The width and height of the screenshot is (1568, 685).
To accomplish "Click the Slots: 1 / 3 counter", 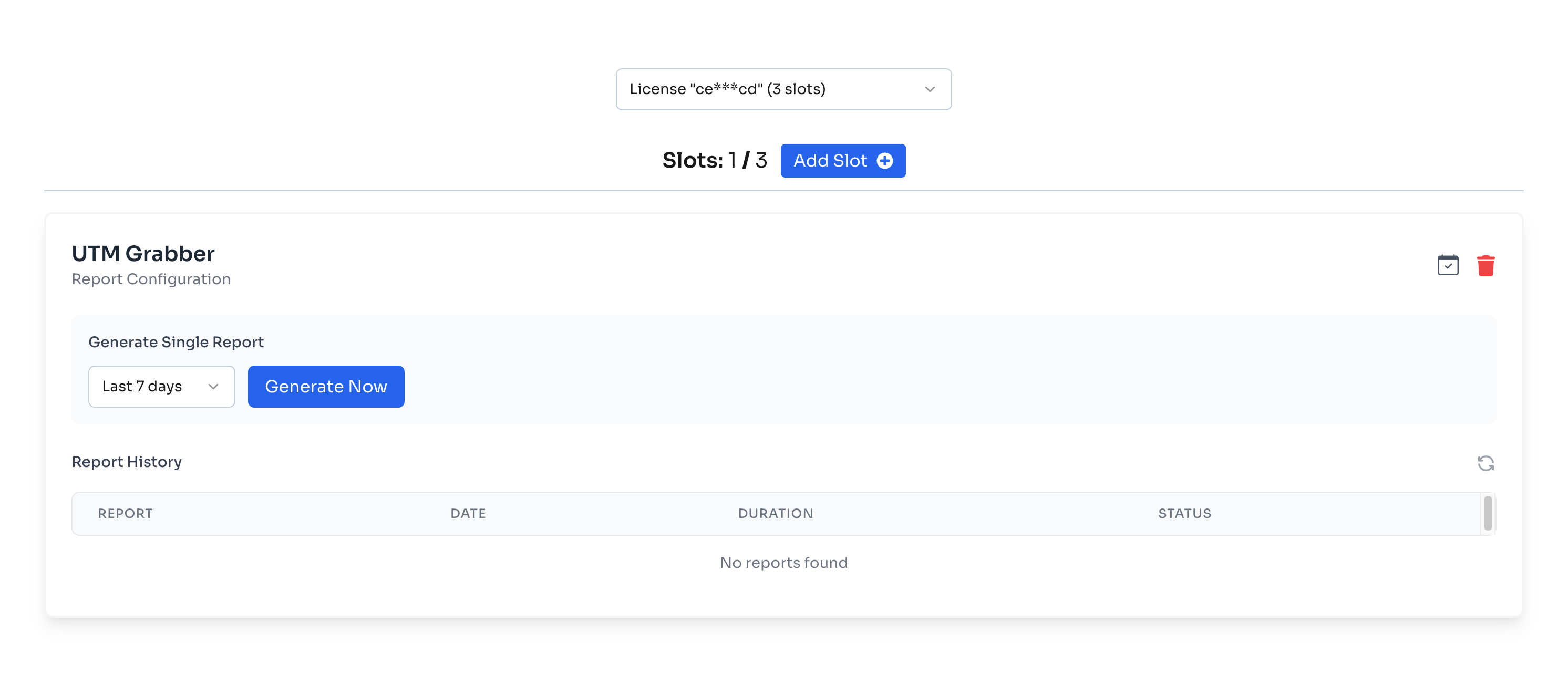I will 714,161.
